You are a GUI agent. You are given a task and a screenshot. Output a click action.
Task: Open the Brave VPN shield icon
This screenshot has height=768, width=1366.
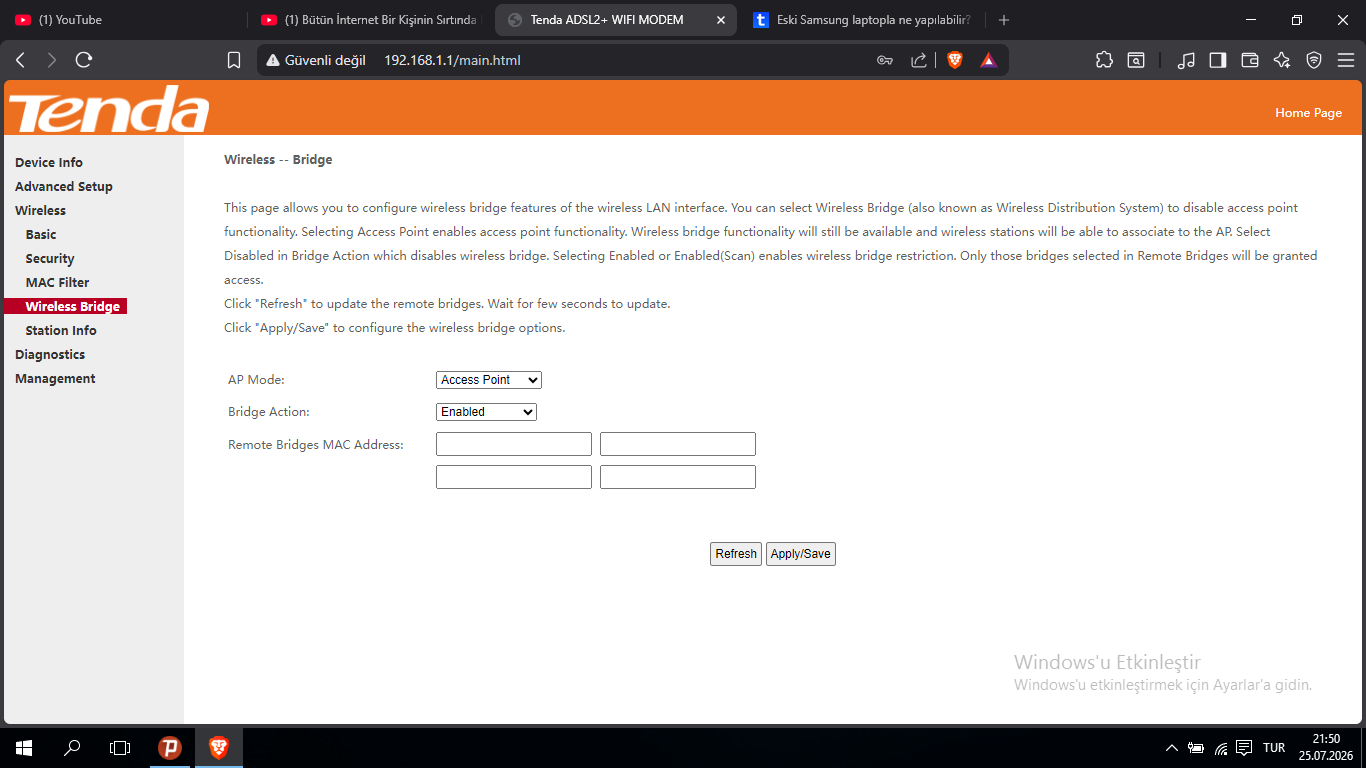1314,60
